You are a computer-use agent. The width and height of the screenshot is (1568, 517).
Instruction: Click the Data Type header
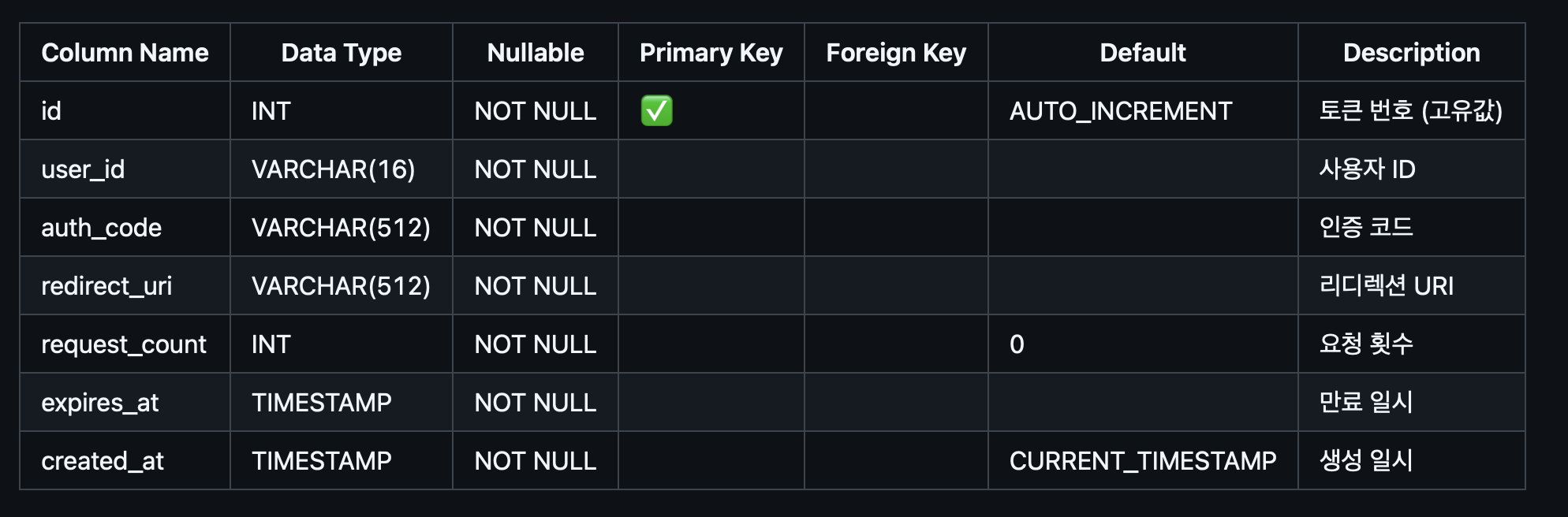pos(341,53)
